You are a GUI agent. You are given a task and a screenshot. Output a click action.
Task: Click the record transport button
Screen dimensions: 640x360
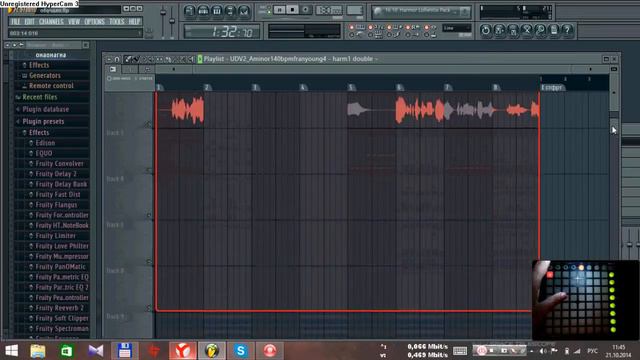(x=305, y=9)
